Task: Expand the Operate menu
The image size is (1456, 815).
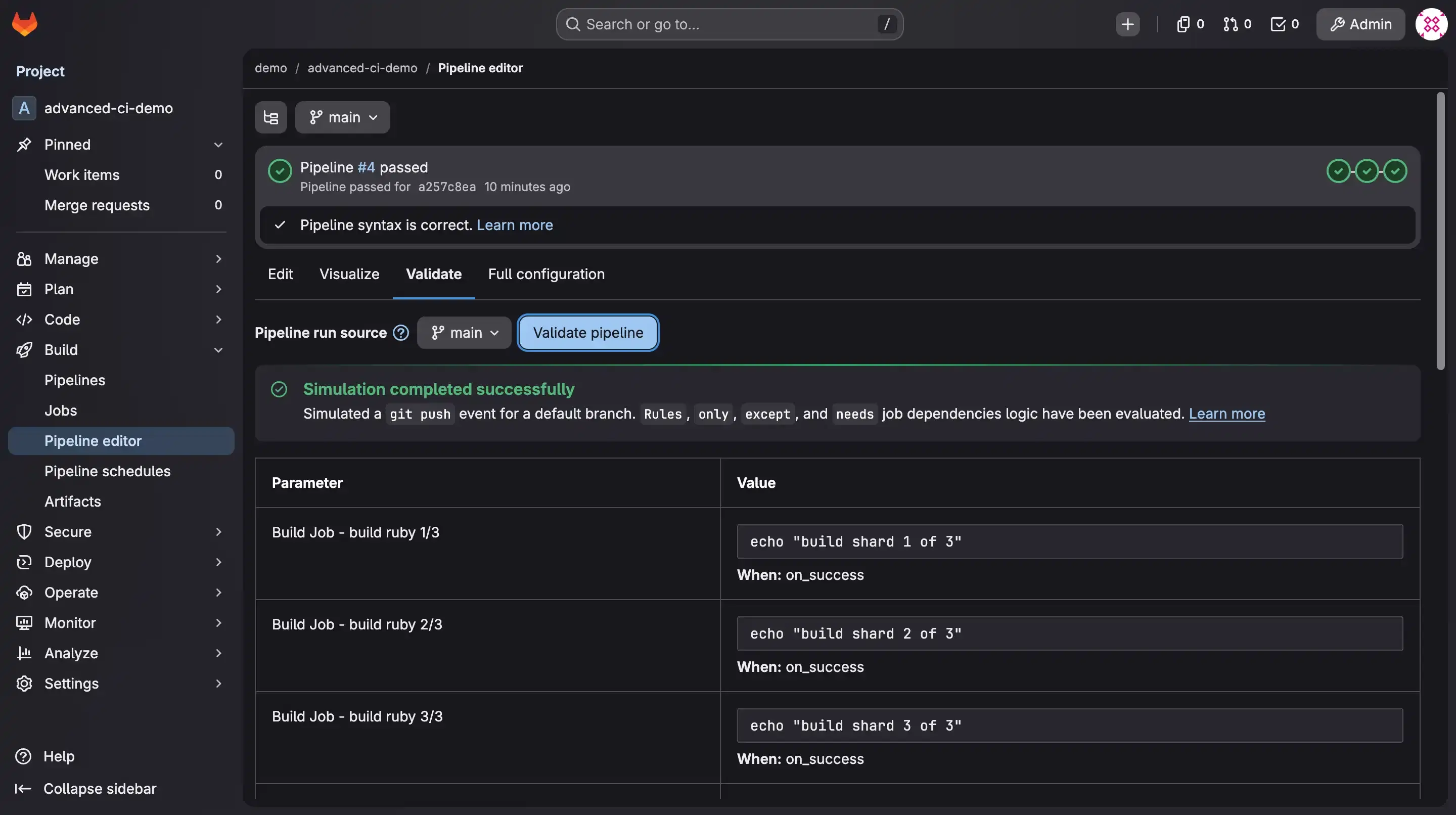Action: (x=218, y=593)
